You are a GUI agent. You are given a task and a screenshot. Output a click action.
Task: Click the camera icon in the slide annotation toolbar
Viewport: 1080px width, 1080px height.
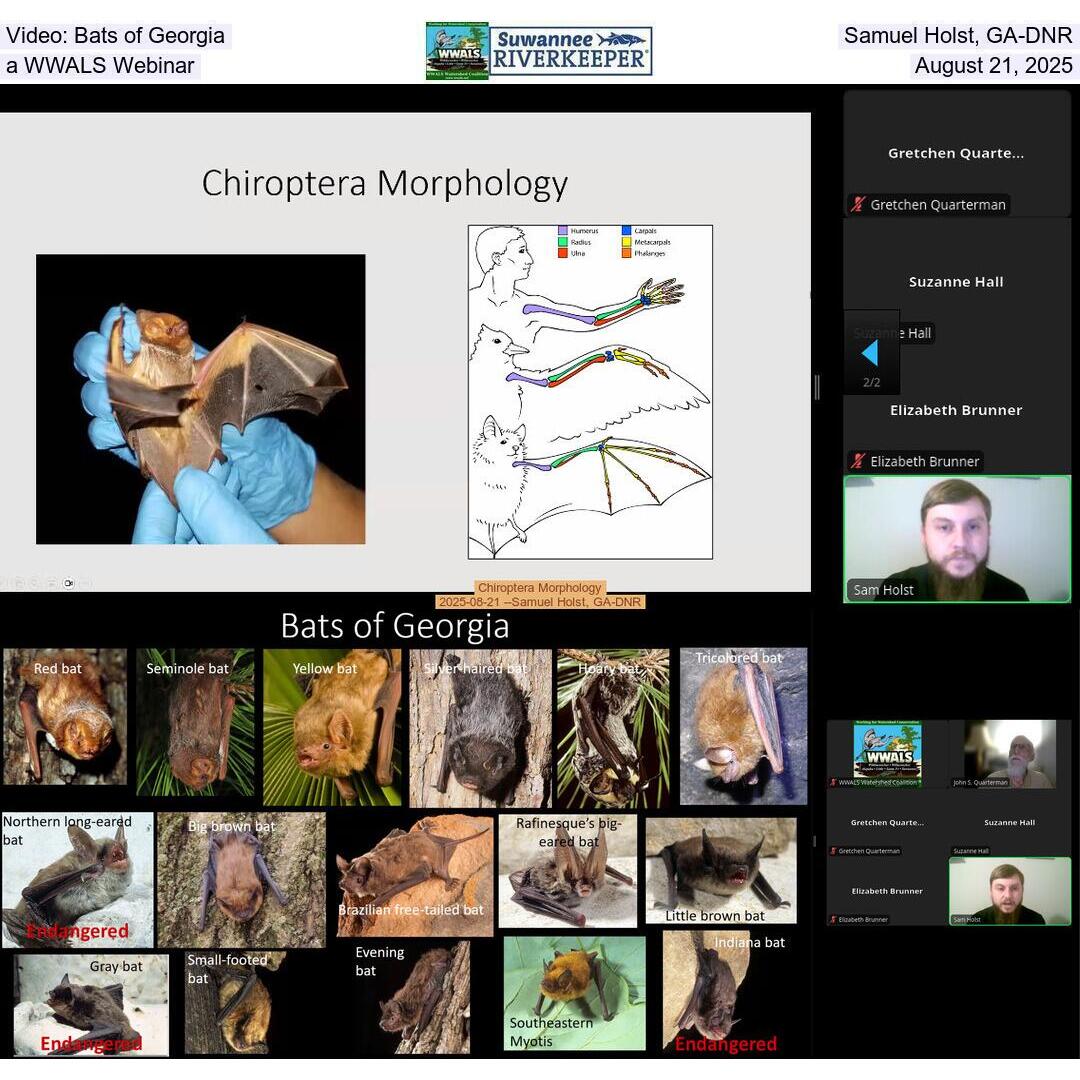[x=68, y=583]
